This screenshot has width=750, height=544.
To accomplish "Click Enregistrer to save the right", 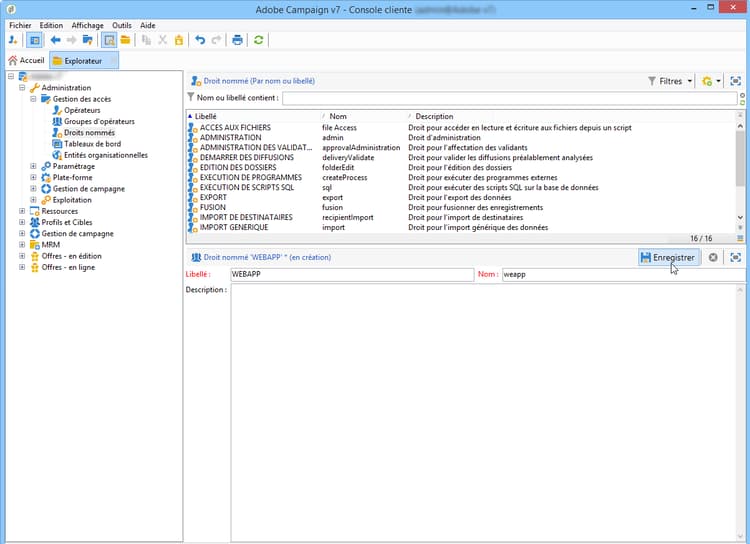I will tap(669, 257).
